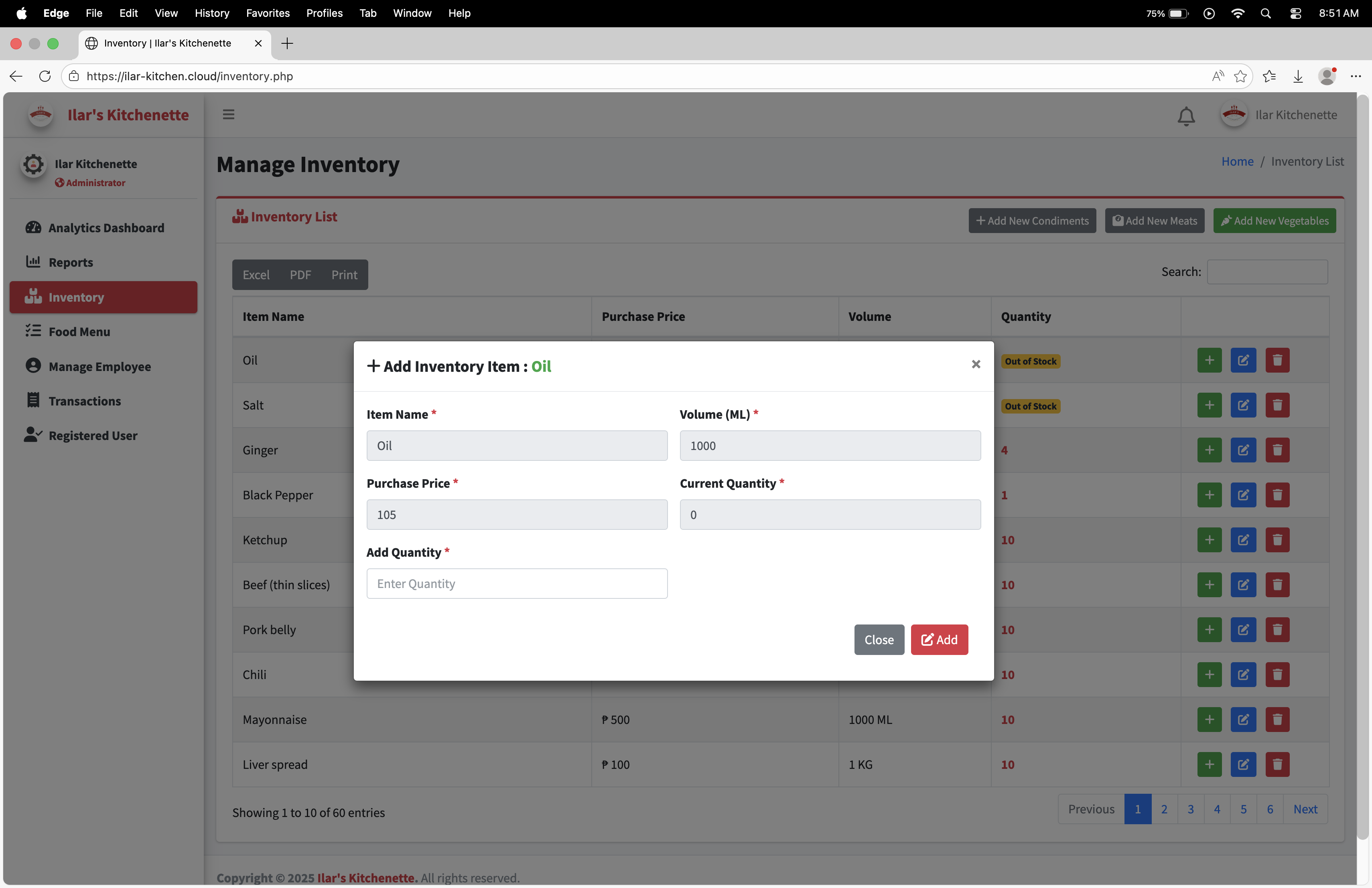
Task: Click the browser refresh icon
Action: click(x=45, y=76)
